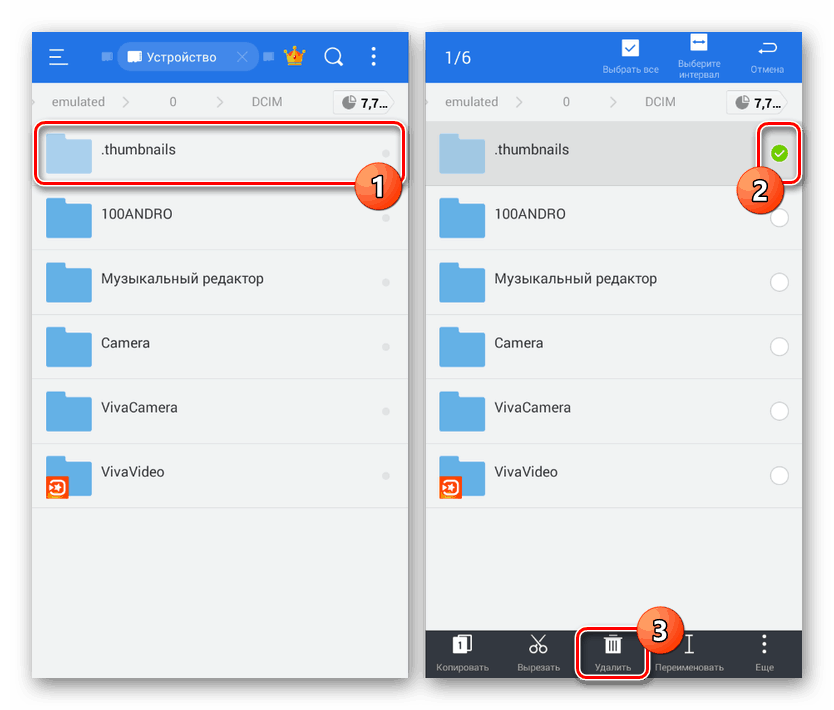Open VivaCamera folder in left screen

(220, 411)
